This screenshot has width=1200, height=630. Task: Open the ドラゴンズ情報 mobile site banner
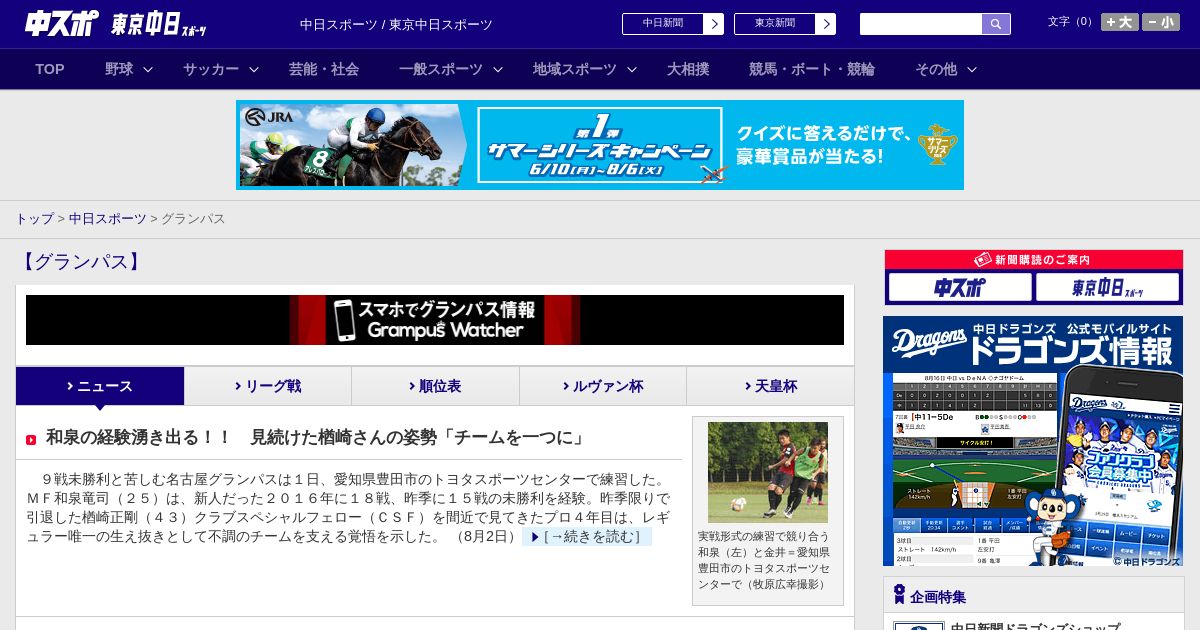tap(1033, 441)
